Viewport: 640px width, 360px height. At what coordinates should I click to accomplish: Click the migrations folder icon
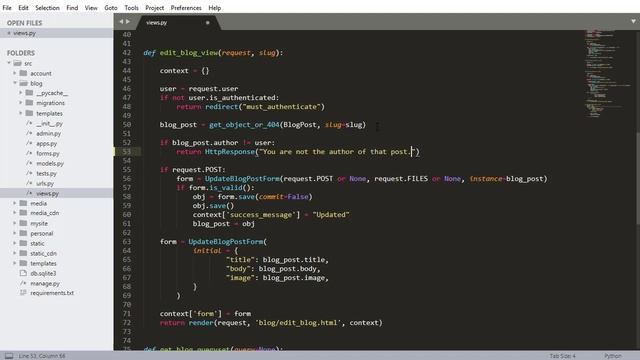click(29, 103)
